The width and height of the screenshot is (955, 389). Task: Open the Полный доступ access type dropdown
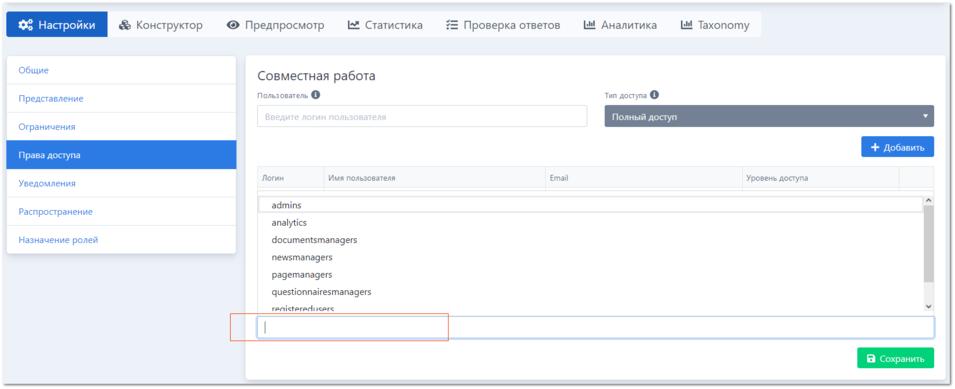click(x=769, y=116)
